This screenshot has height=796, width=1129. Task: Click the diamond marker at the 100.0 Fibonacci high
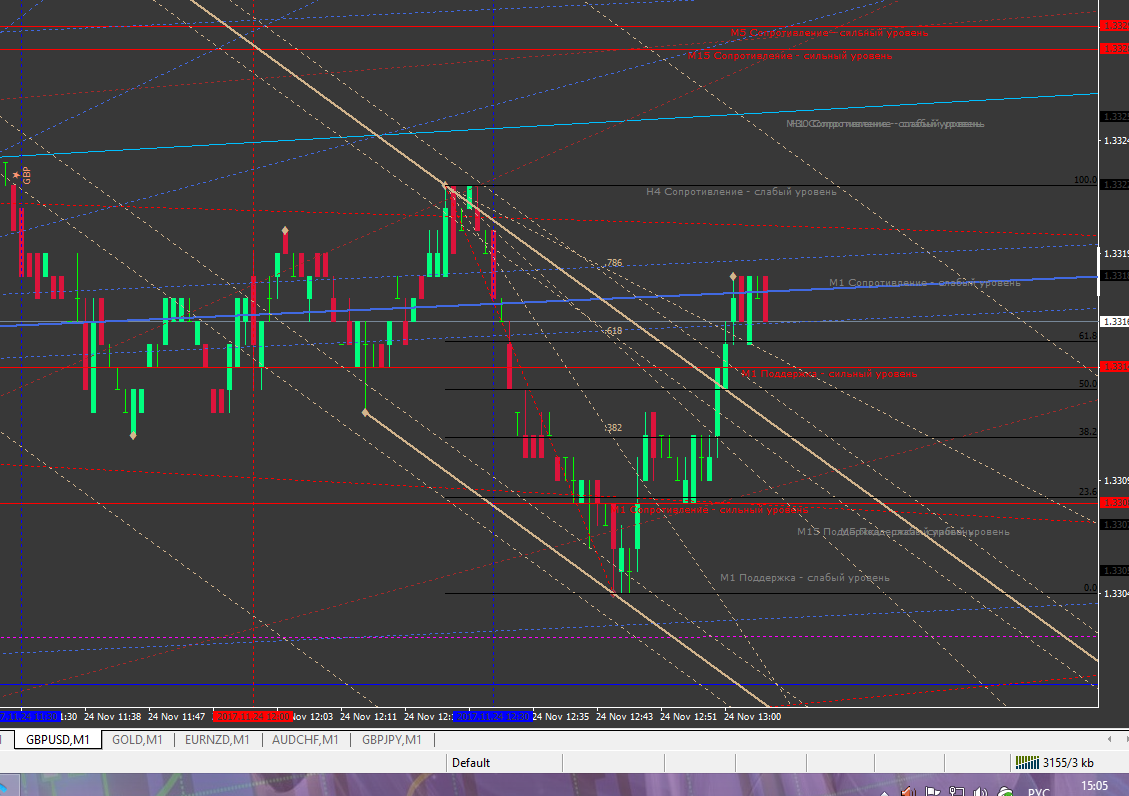[x=446, y=186]
